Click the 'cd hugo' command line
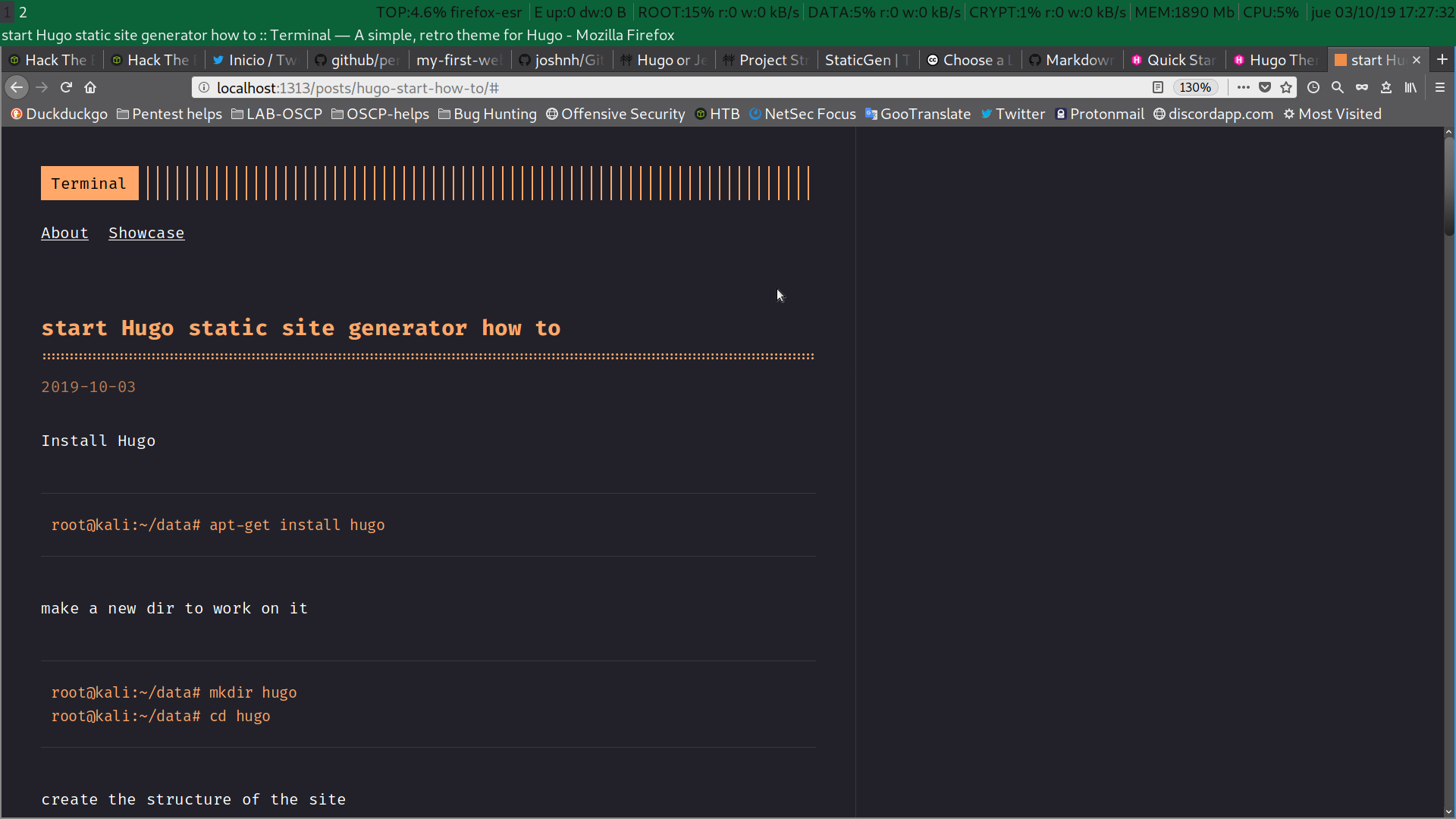Image resolution: width=1456 pixels, height=819 pixels. (161, 717)
